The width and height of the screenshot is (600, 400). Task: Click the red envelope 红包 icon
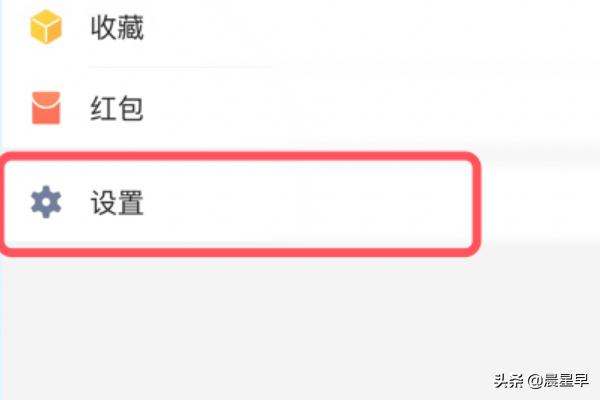point(46,108)
